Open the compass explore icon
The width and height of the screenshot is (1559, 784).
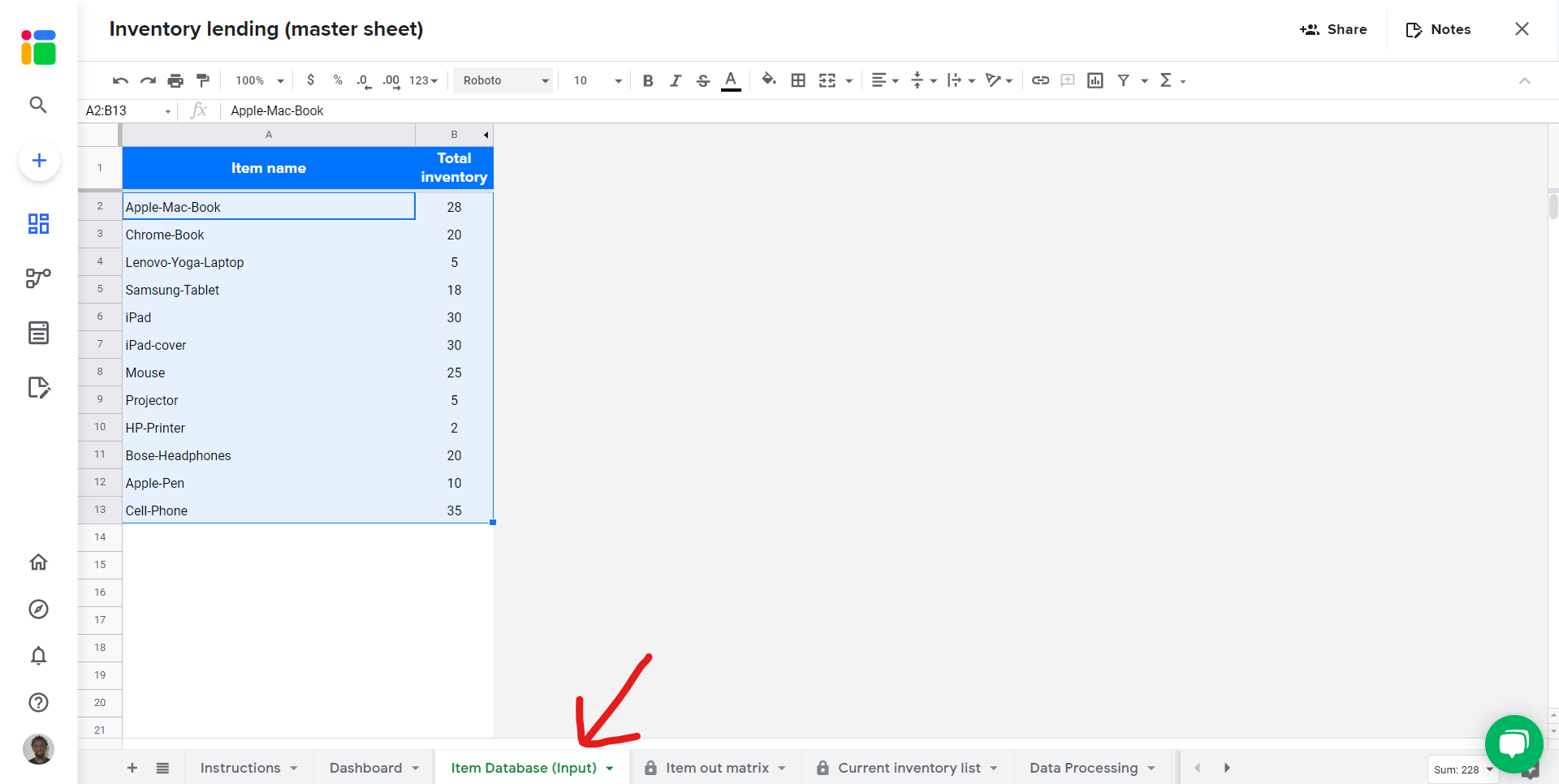tap(38, 609)
